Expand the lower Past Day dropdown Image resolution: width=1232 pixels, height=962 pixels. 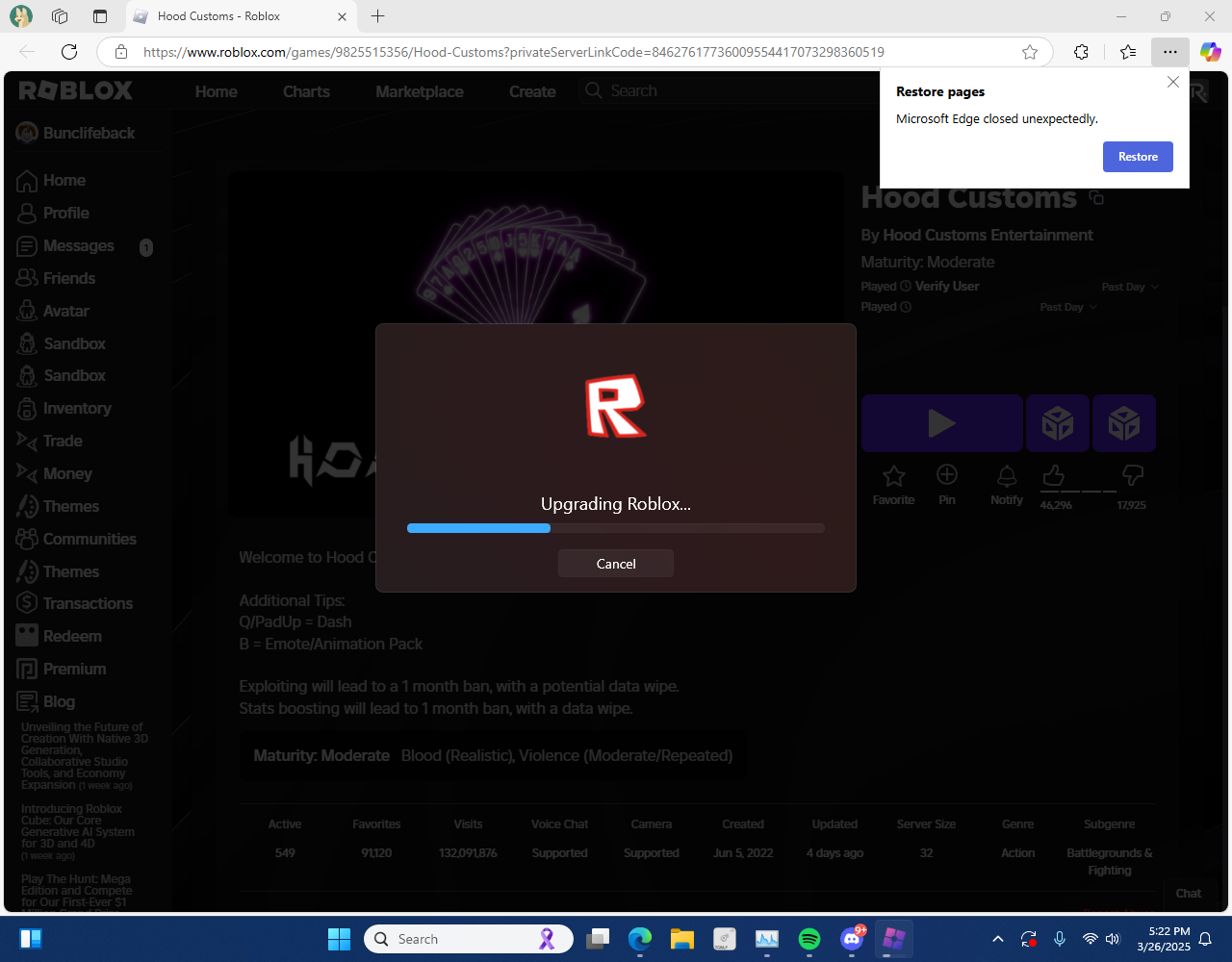coord(1068,307)
